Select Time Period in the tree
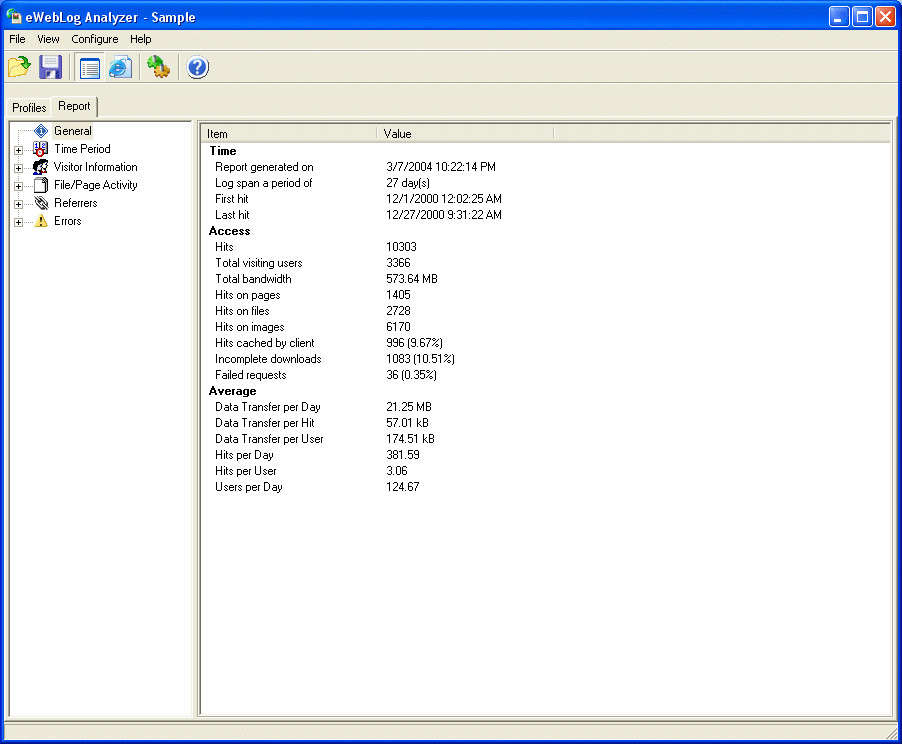Screen dimensions: 902x744 point(82,149)
